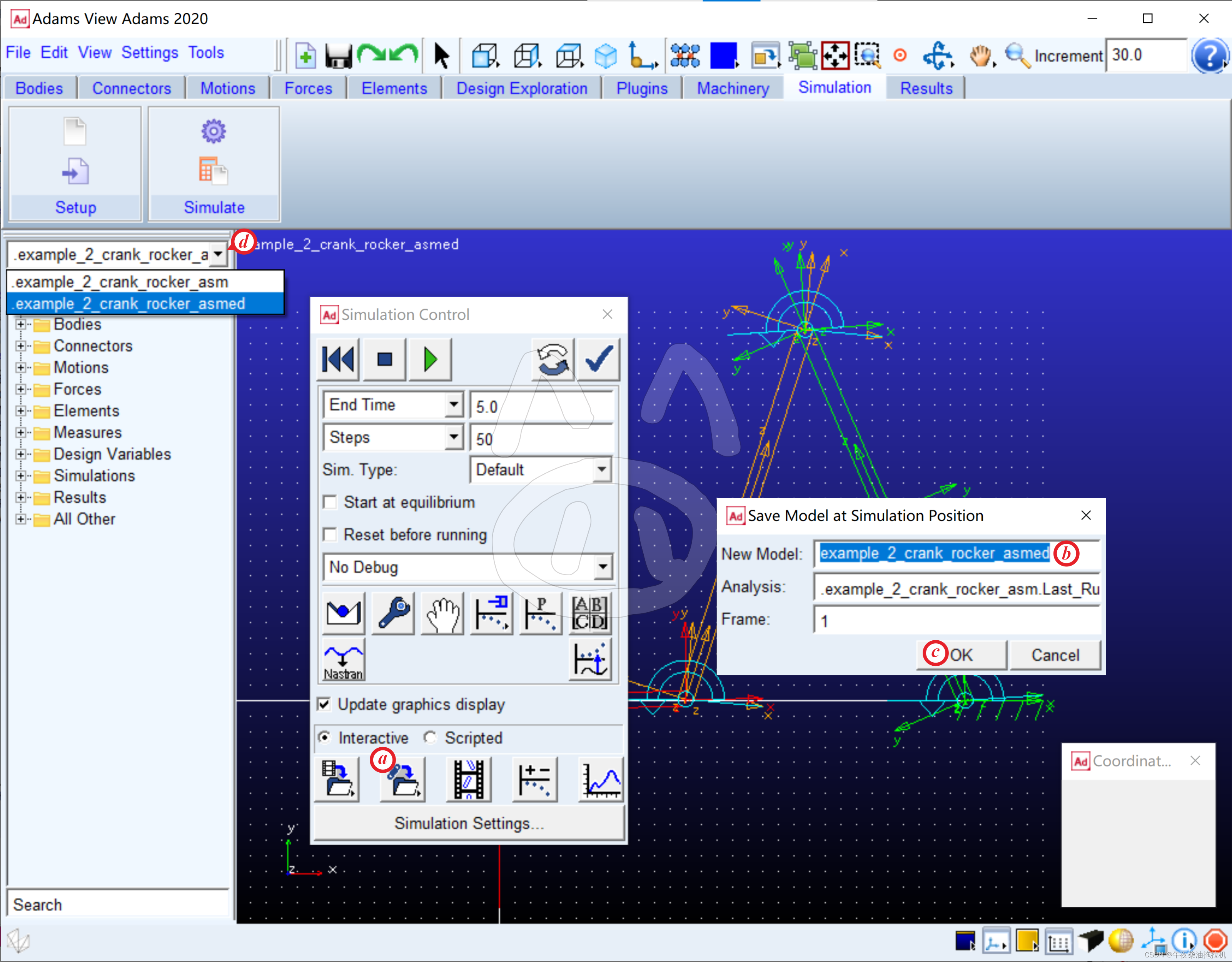Click the blue background color swatch
Image resolution: width=1232 pixels, height=962 pixels.
(724, 56)
